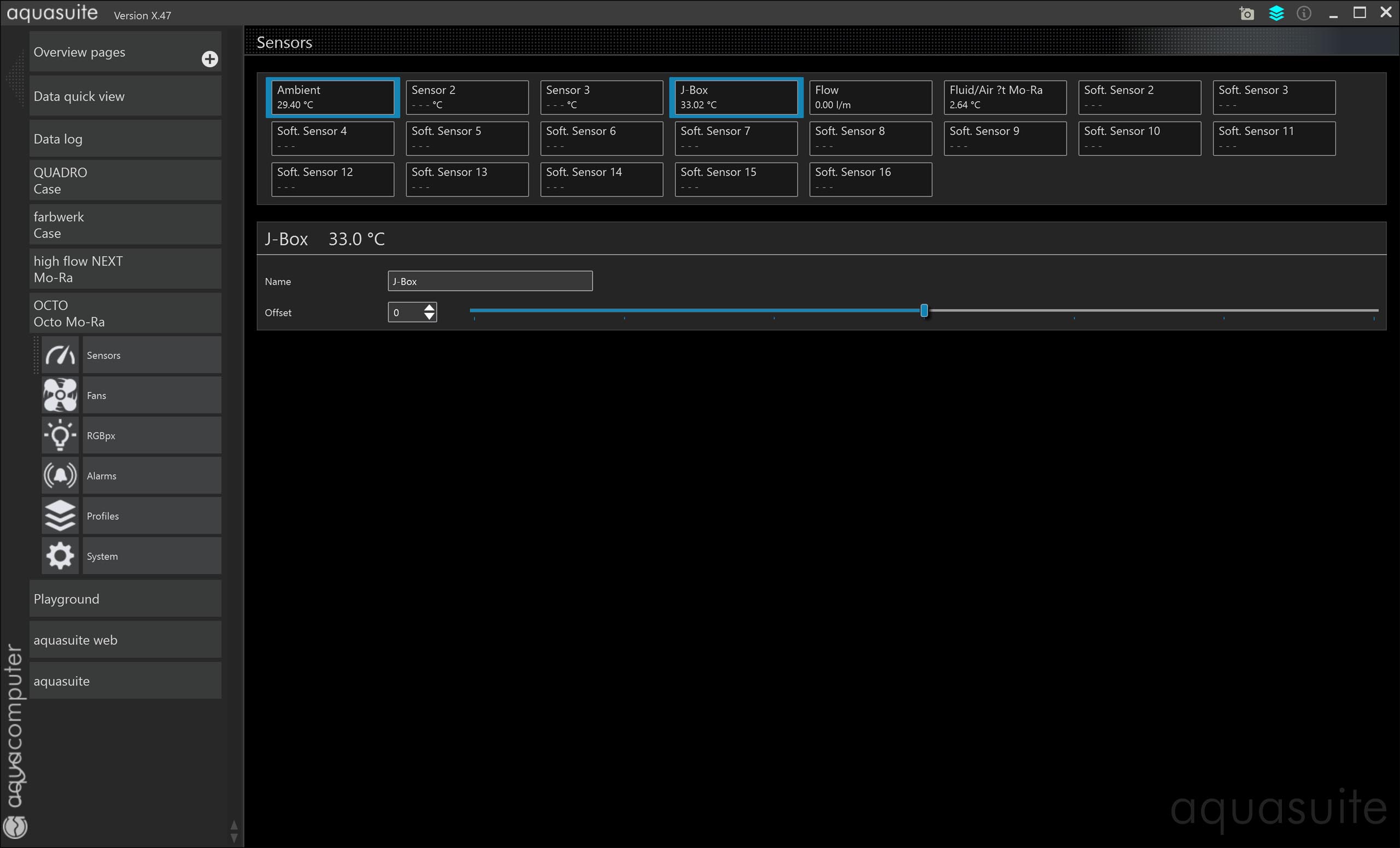Click the screenshot camera icon in title bar
The height and width of the screenshot is (848, 1400).
click(1246, 13)
